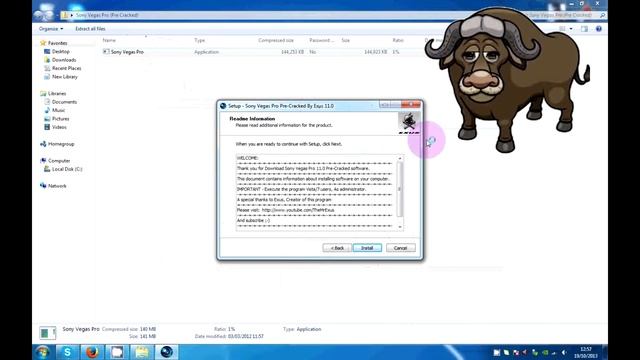
Task: Sort by the Name column header
Action: [x=109, y=40]
